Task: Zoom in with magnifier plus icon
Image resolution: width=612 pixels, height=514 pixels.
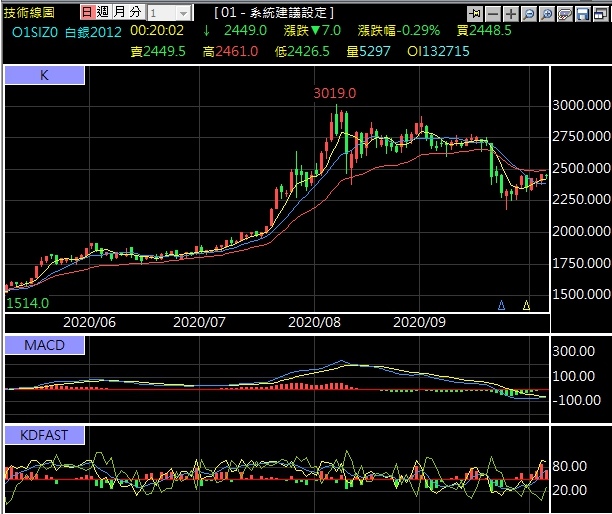Action: click(547, 14)
